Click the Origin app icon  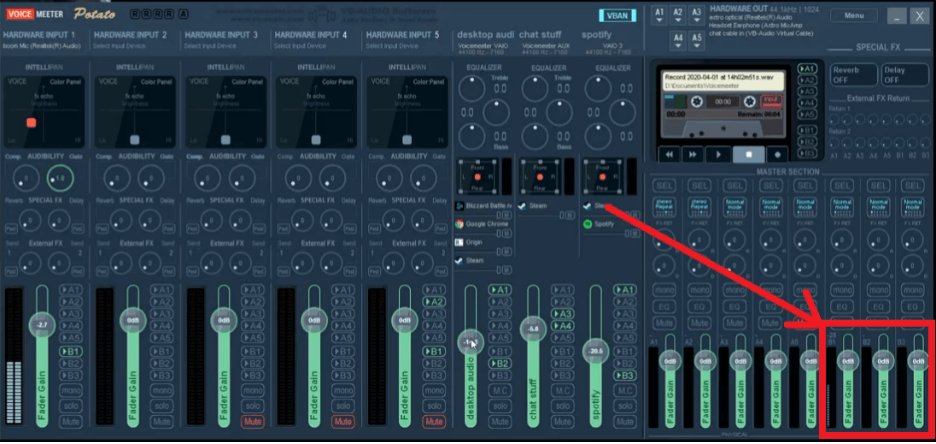(x=460, y=242)
